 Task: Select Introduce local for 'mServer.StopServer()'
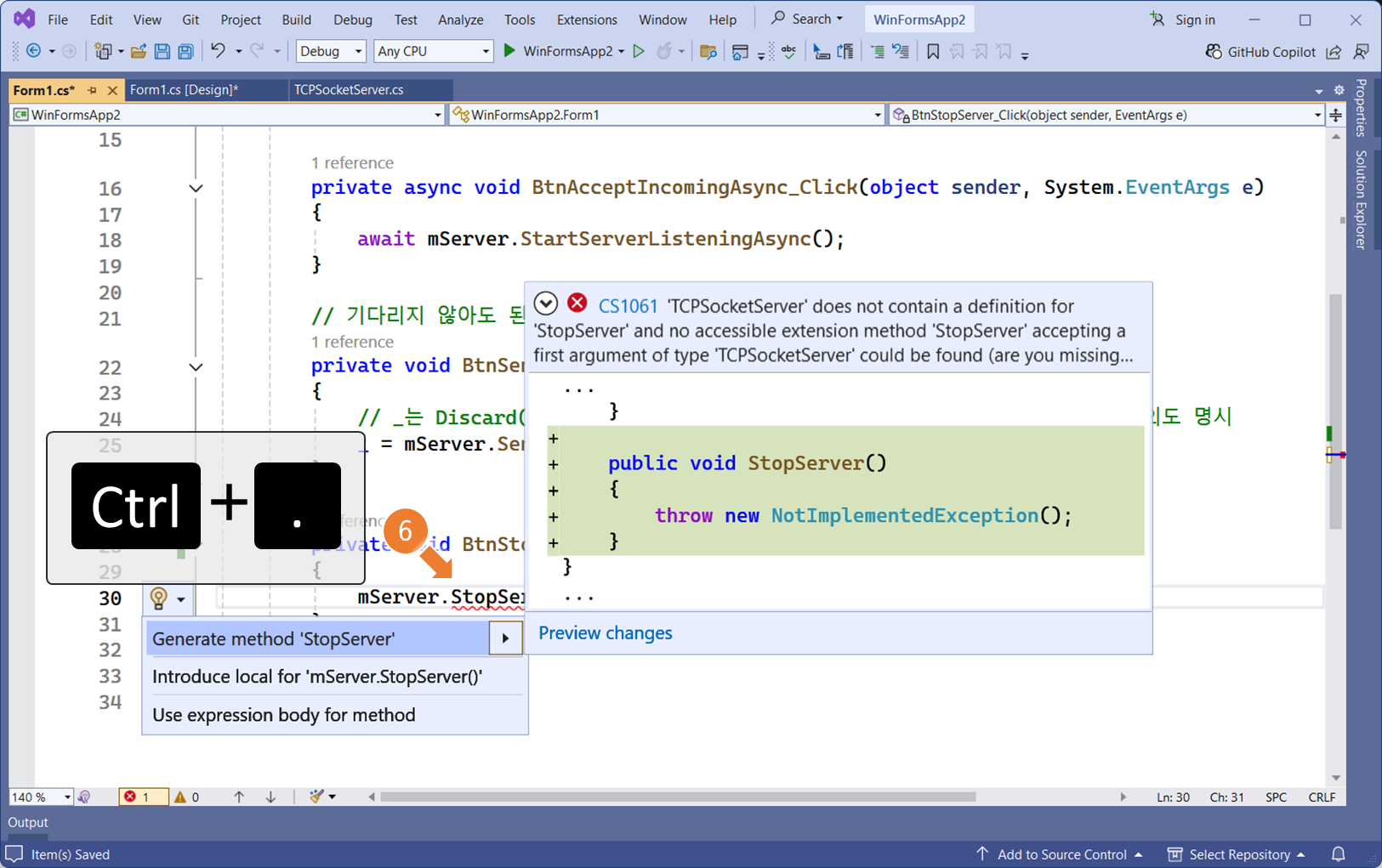point(317,677)
